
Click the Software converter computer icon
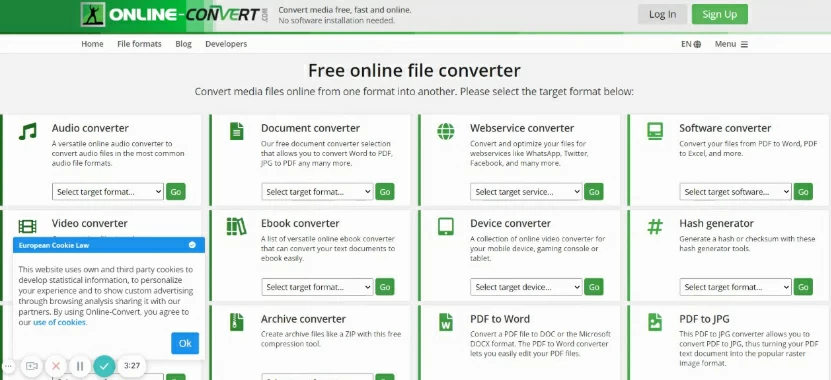coord(655,131)
